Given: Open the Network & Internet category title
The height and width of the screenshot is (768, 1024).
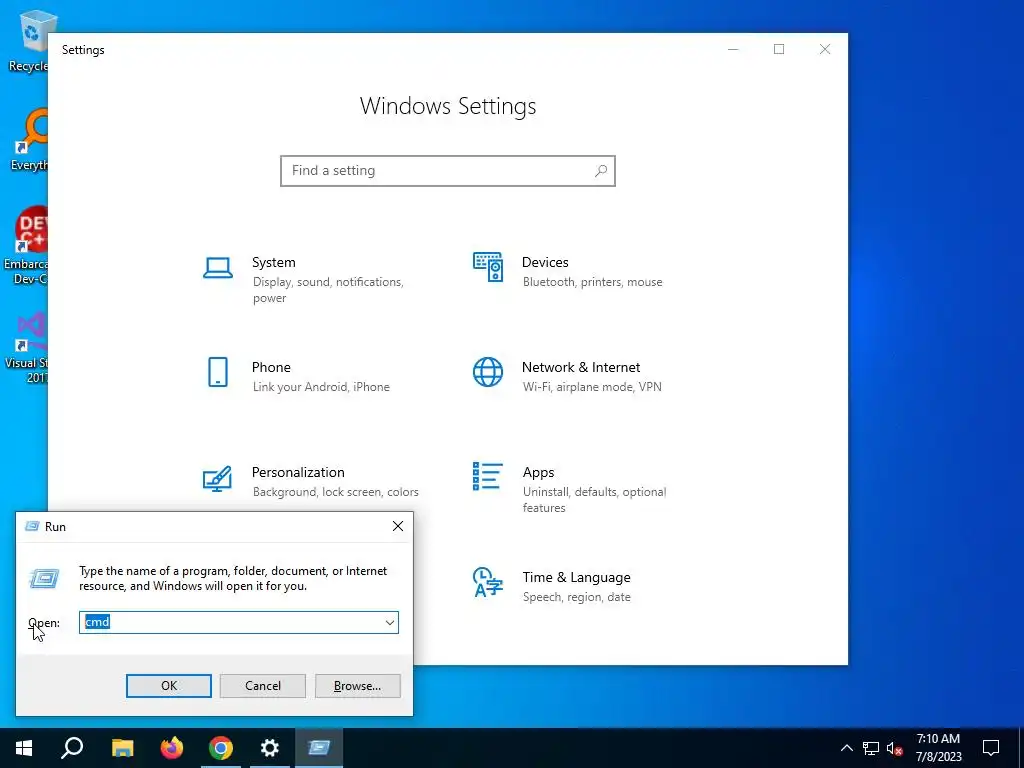Looking at the screenshot, I should 581,367.
